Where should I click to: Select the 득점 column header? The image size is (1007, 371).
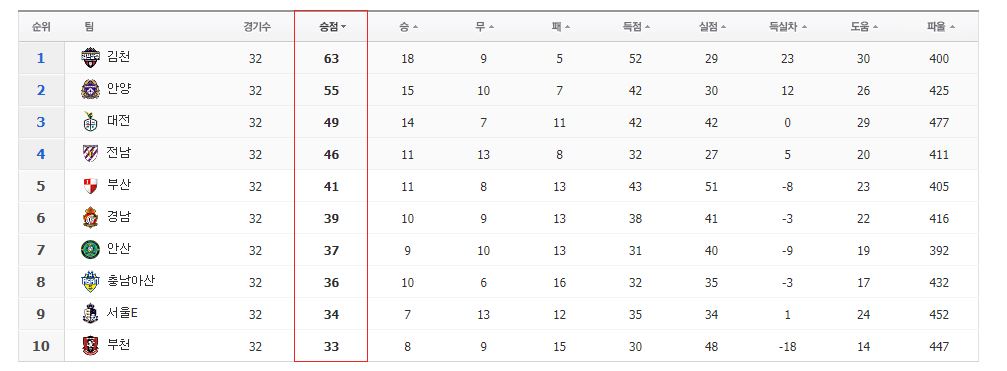tap(636, 27)
